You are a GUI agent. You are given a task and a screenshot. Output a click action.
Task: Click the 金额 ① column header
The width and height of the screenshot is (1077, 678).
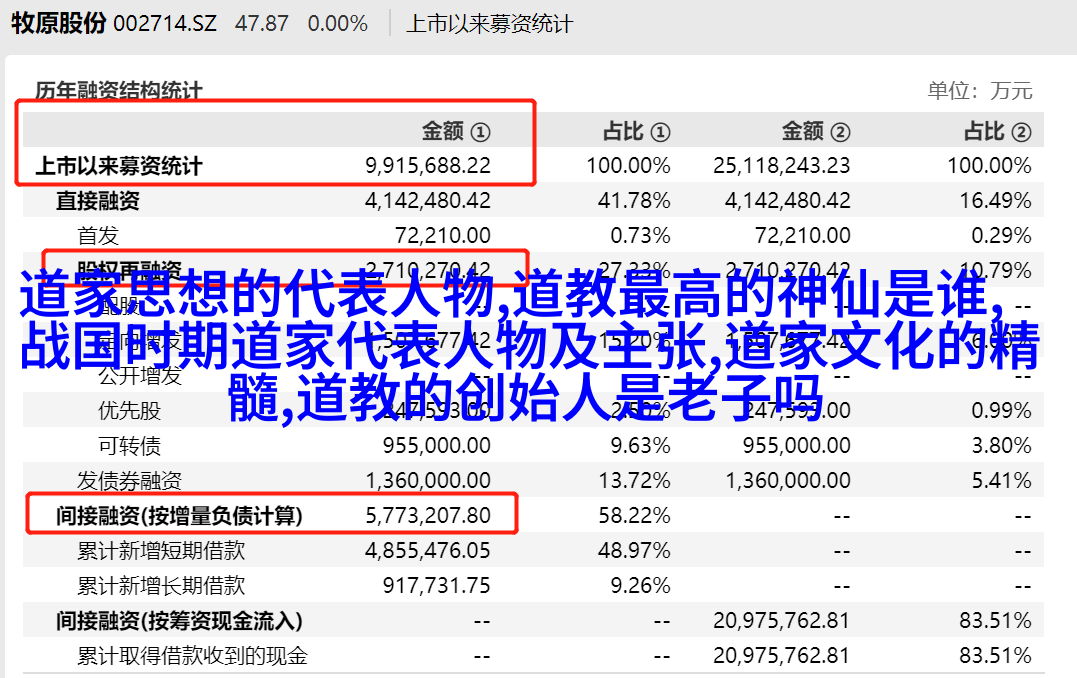456,131
